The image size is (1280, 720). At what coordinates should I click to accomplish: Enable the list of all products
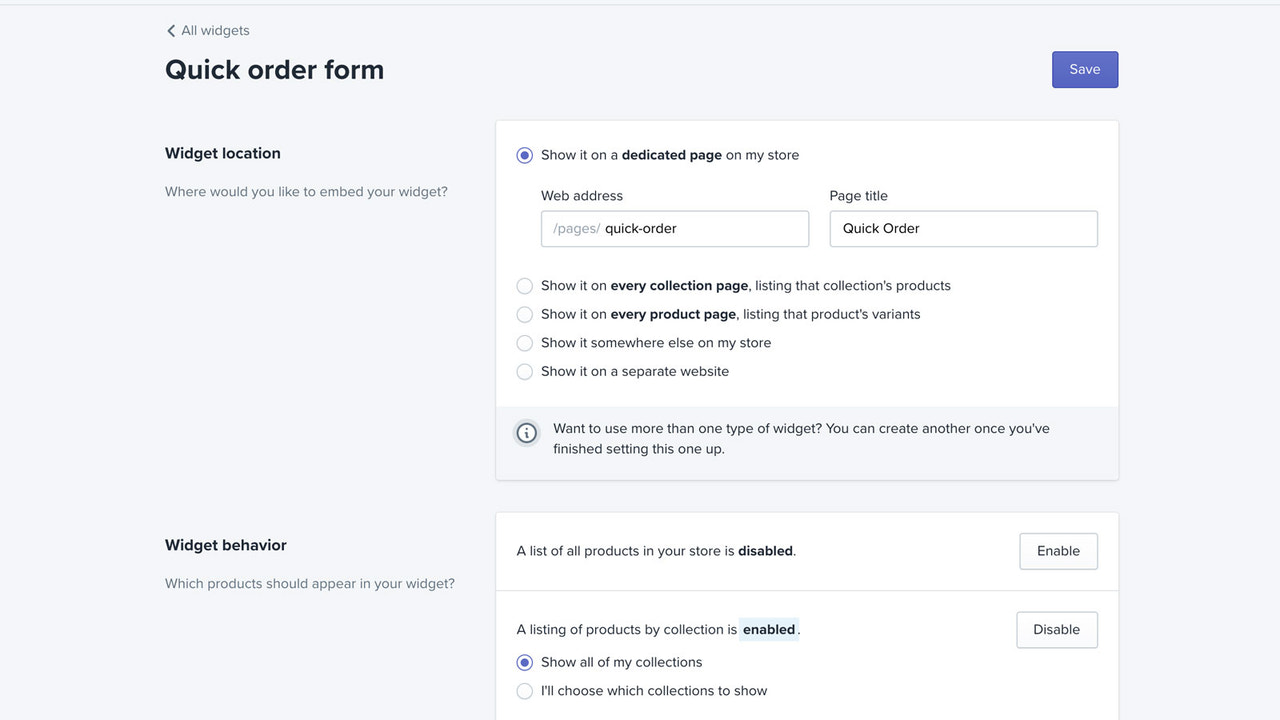1057,550
